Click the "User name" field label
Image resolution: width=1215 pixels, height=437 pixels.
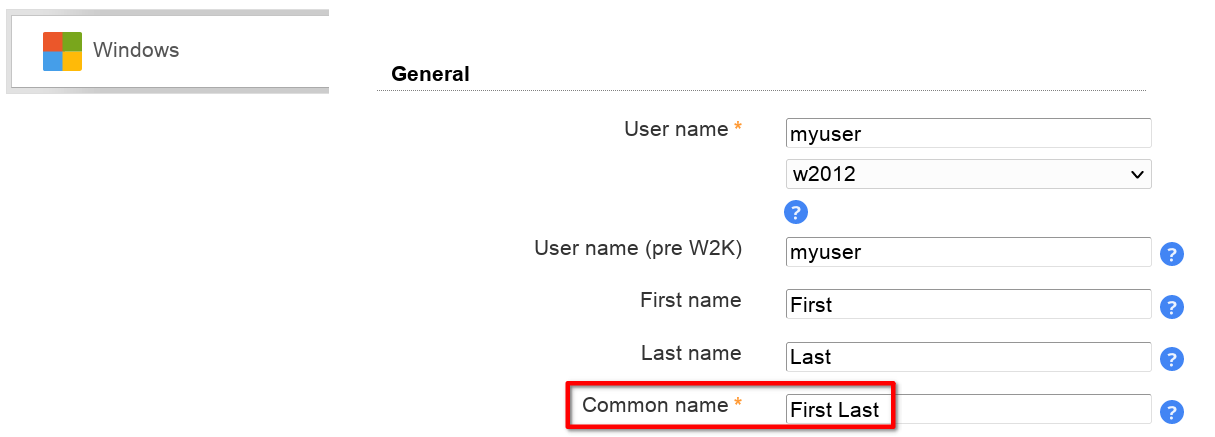tap(676, 129)
